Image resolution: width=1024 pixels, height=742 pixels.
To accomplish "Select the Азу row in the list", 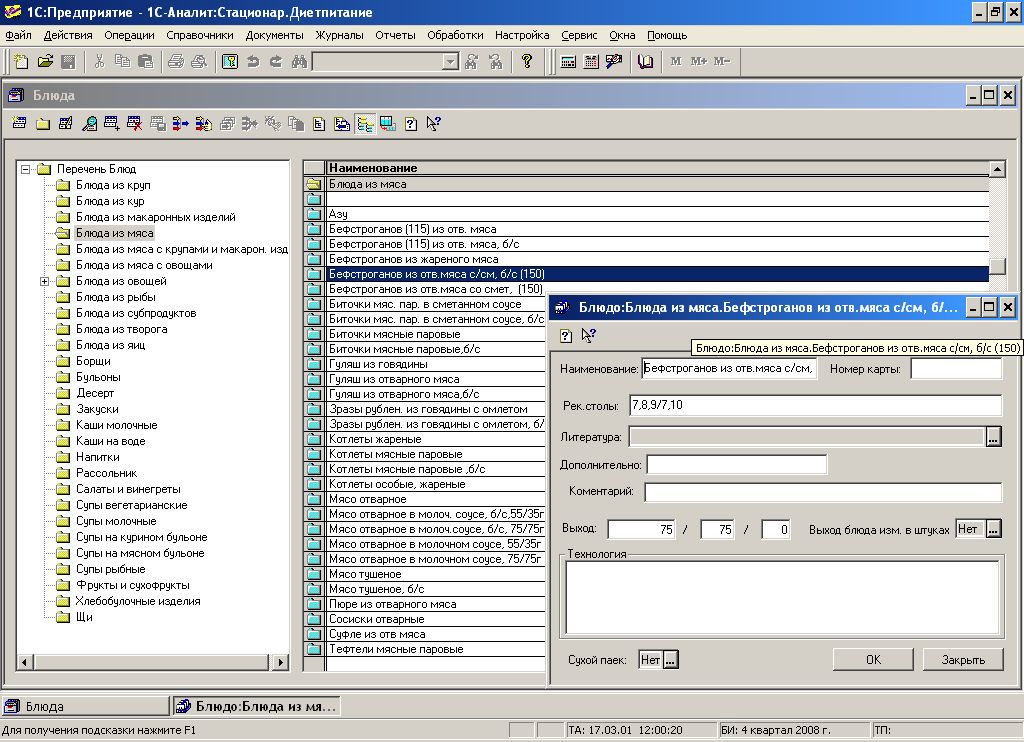I will tap(658, 214).
